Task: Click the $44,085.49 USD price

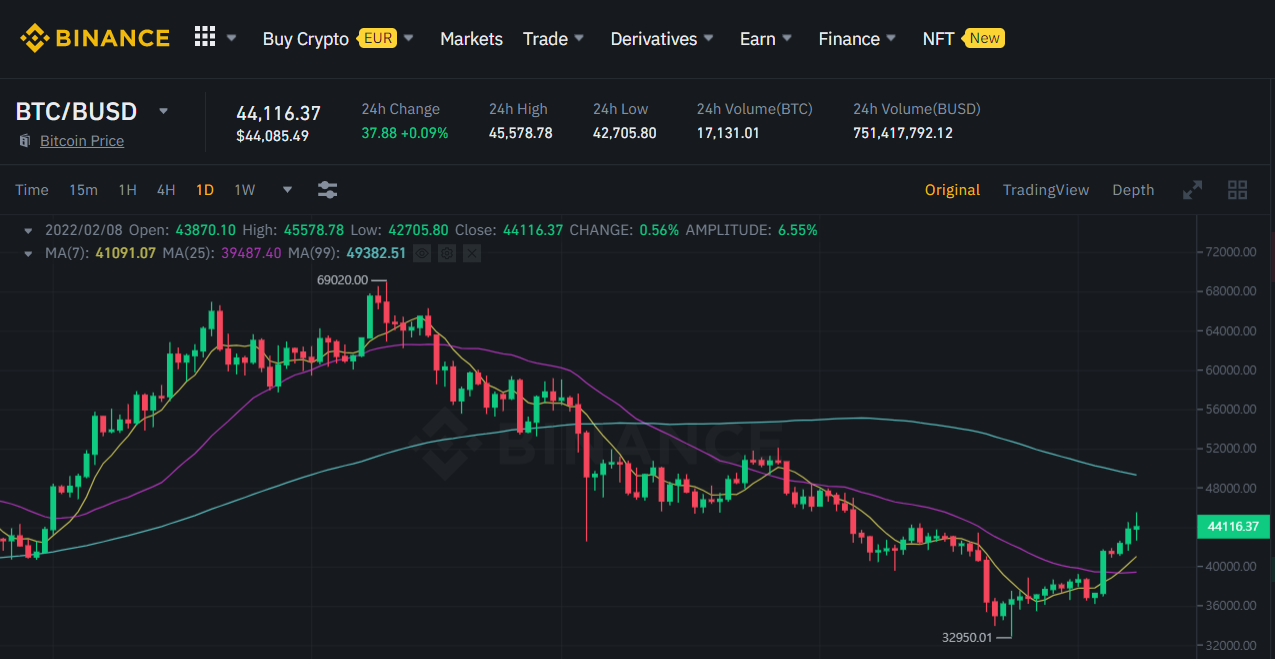Action: [272, 136]
